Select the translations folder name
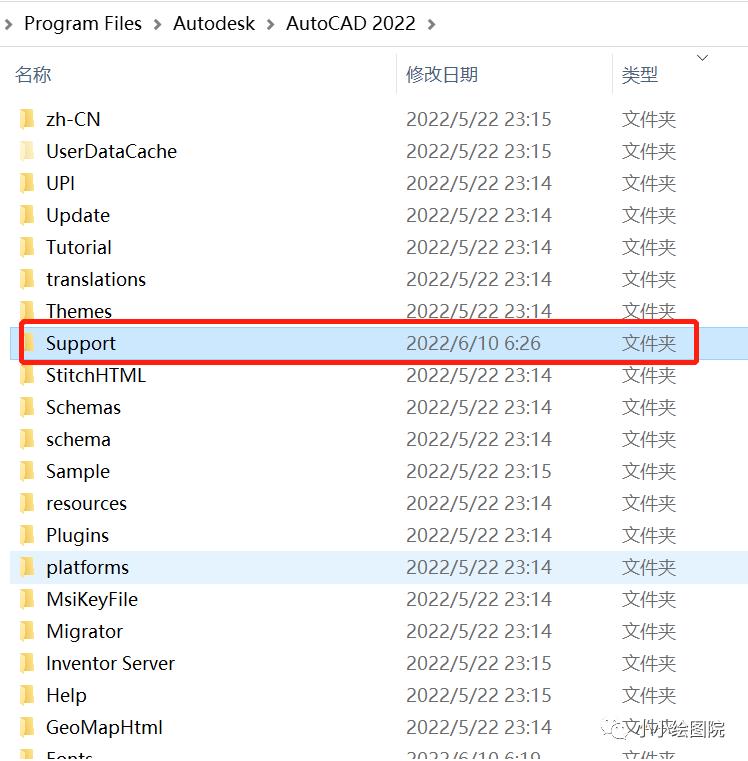Image resolution: width=748 pixels, height=761 pixels. (x=96, y=280)
